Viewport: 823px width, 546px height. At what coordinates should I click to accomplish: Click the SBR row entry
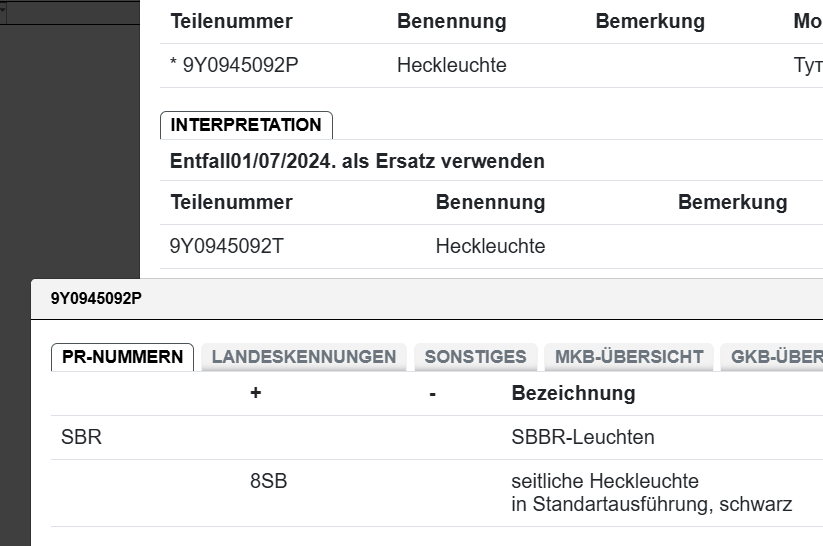(82, 437)
